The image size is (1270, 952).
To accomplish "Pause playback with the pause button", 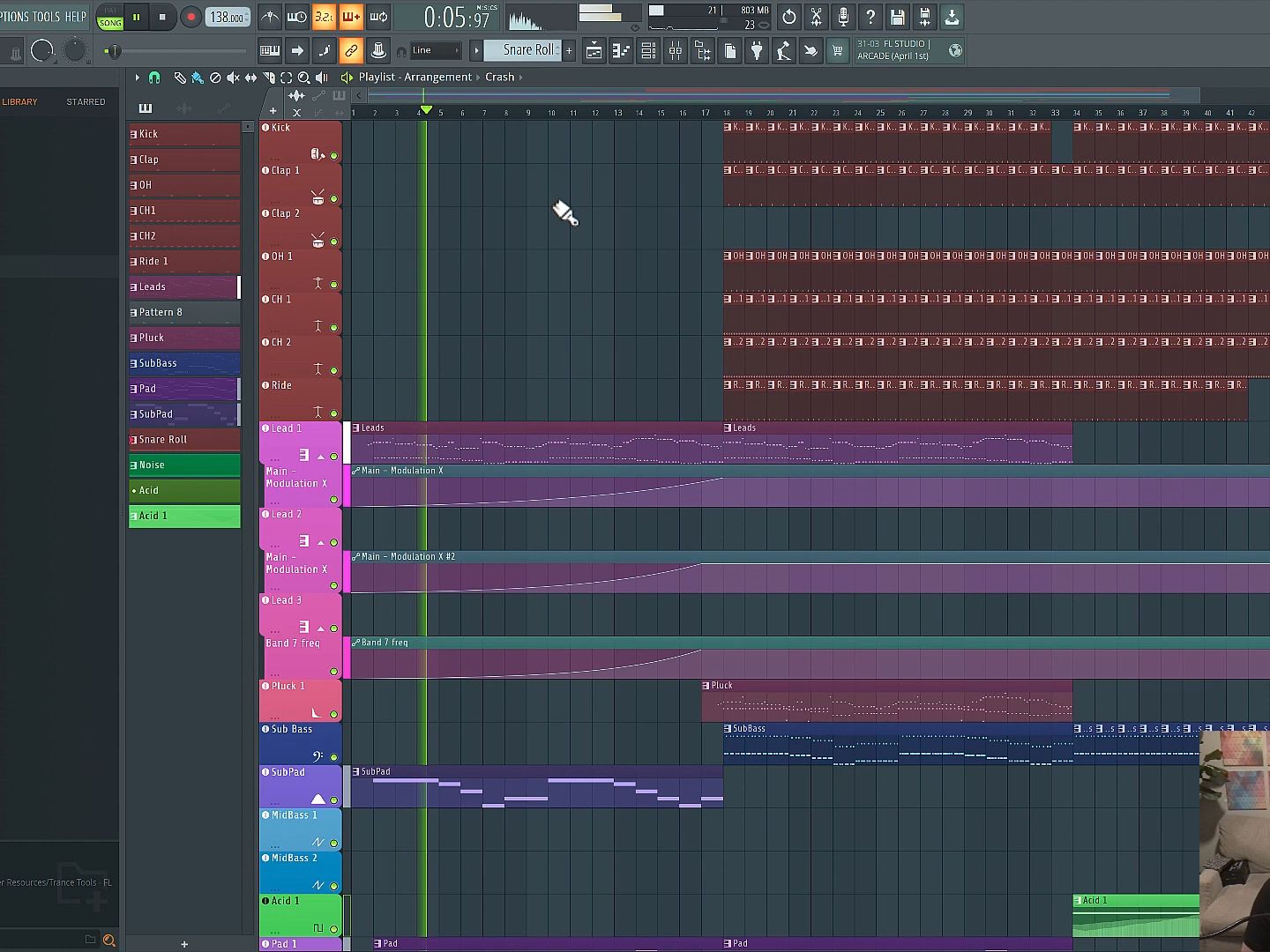I will pos(137,17).
